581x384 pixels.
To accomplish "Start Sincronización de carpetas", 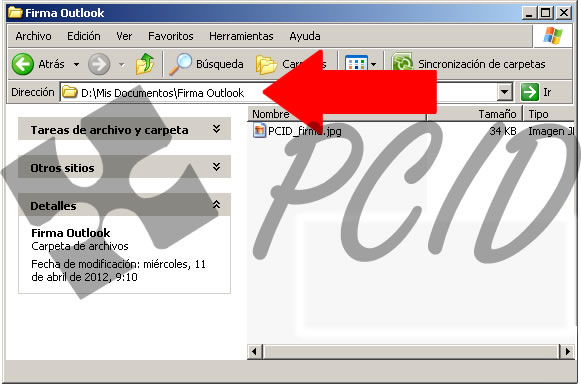I will pyautogui.click(x=469, y=64).
